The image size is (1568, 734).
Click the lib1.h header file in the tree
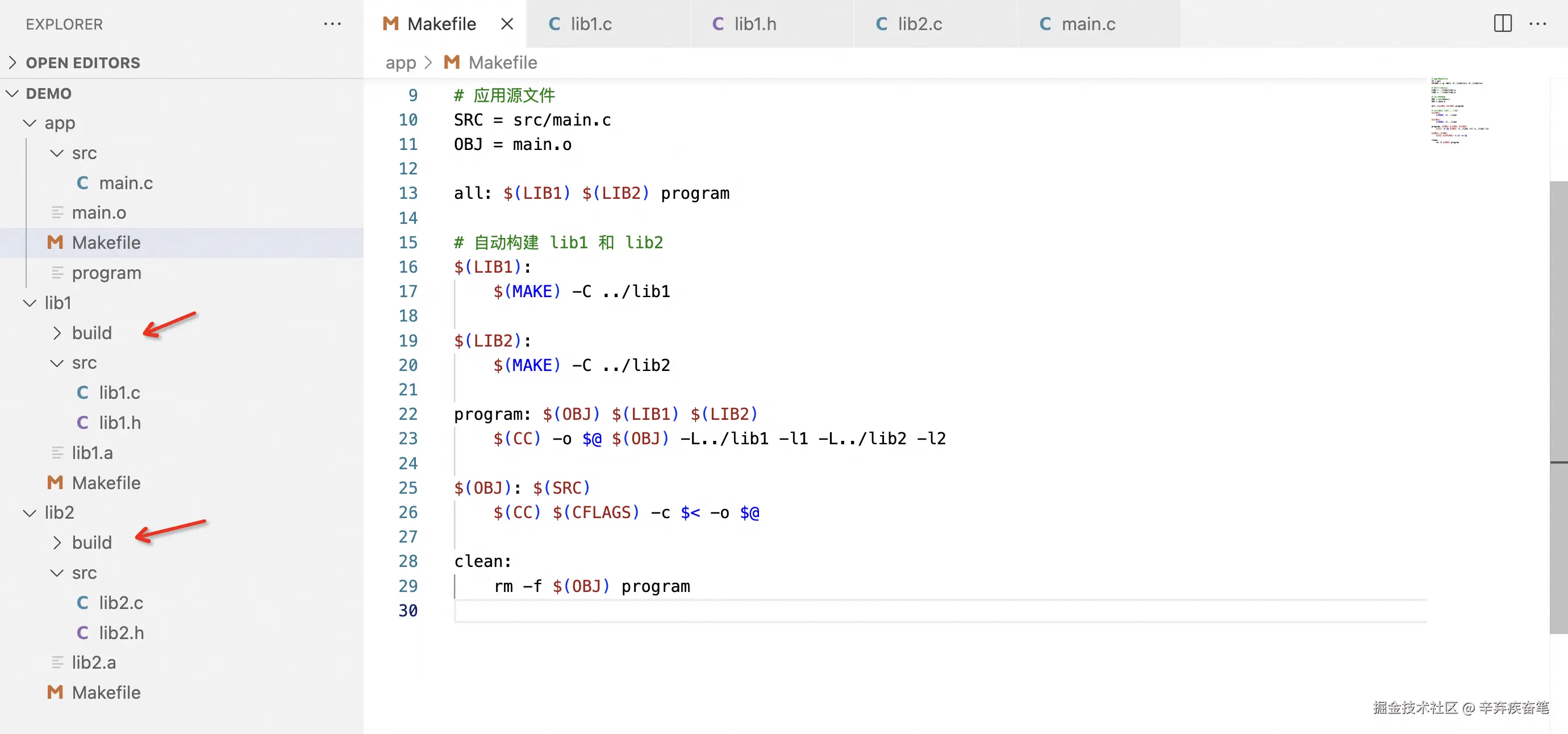[x=120, y=422]
